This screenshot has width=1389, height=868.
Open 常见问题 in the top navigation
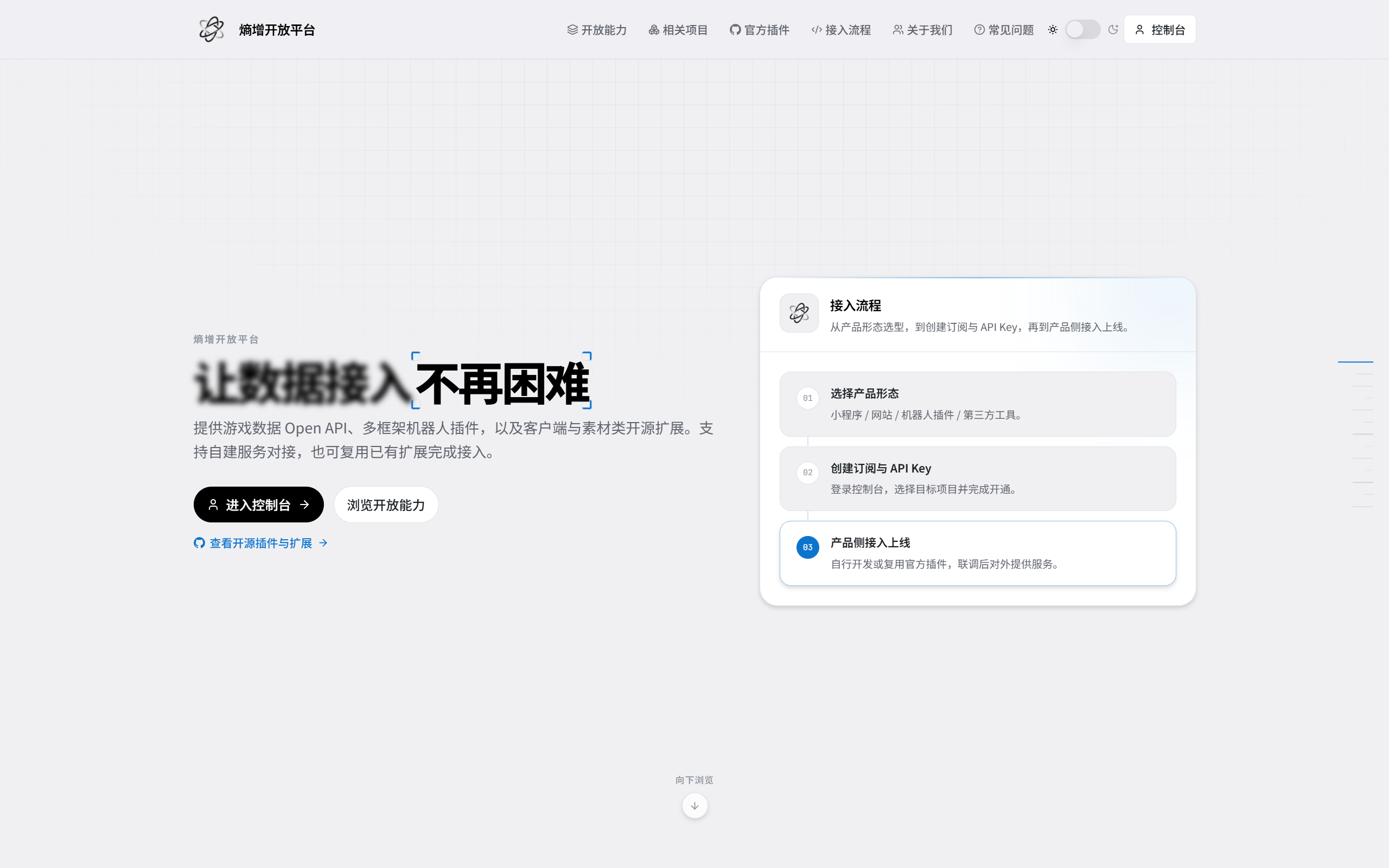[x=1004, y=30]
